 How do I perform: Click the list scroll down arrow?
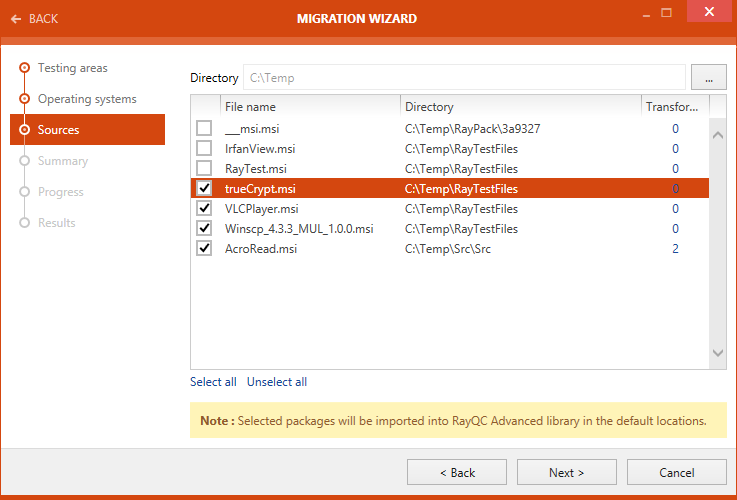718,352
